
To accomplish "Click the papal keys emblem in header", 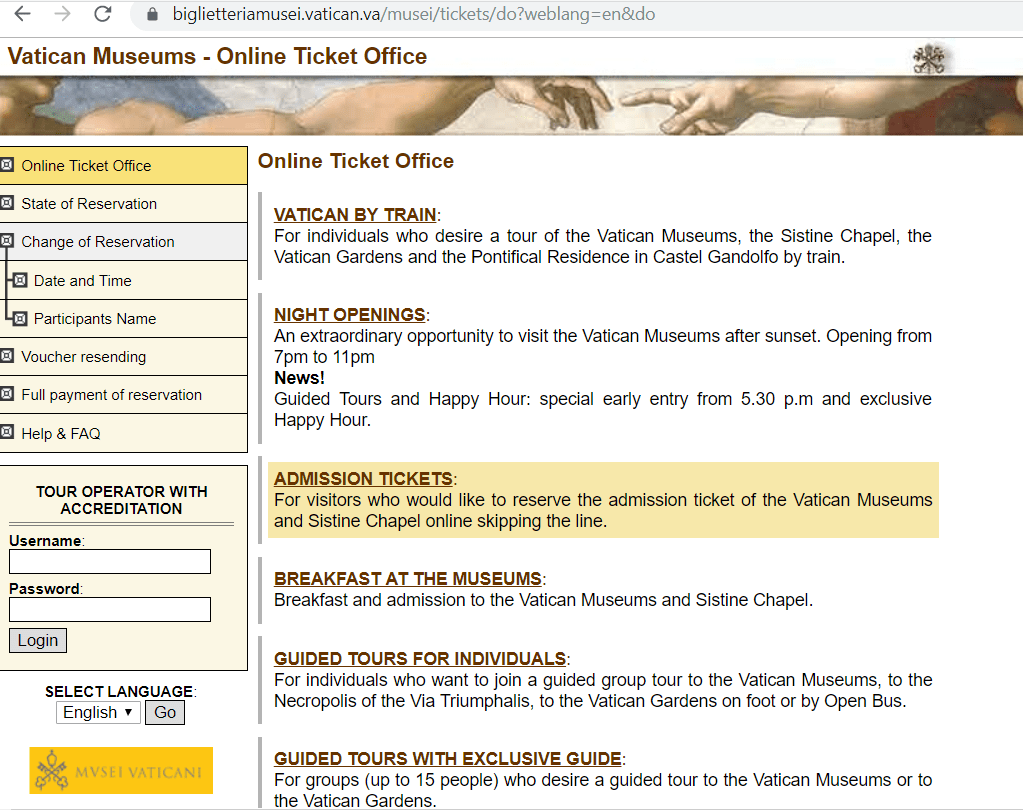I will (929, 59).
